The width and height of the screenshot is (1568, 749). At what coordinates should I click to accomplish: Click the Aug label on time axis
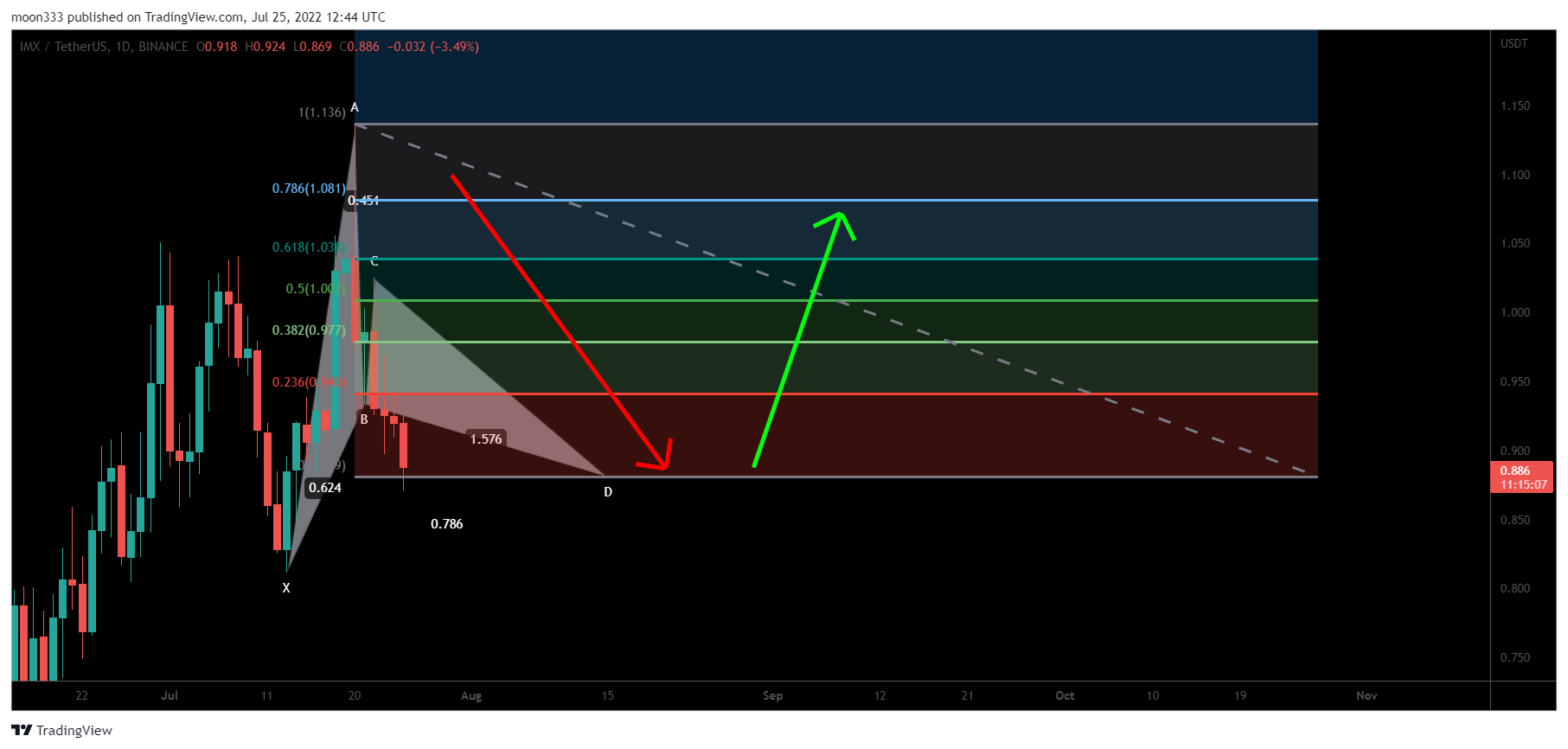(x=471, y=695)
